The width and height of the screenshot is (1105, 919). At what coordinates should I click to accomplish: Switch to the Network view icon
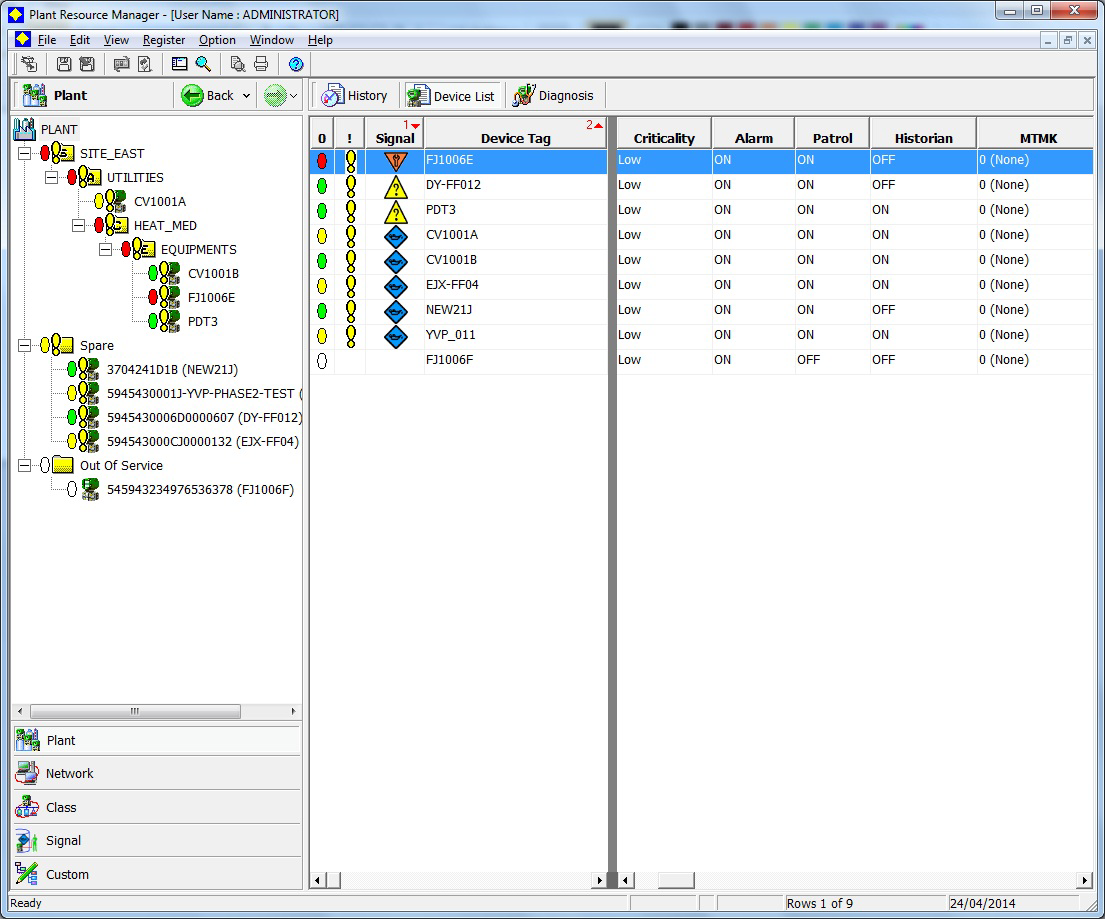[x=69, y=773]
